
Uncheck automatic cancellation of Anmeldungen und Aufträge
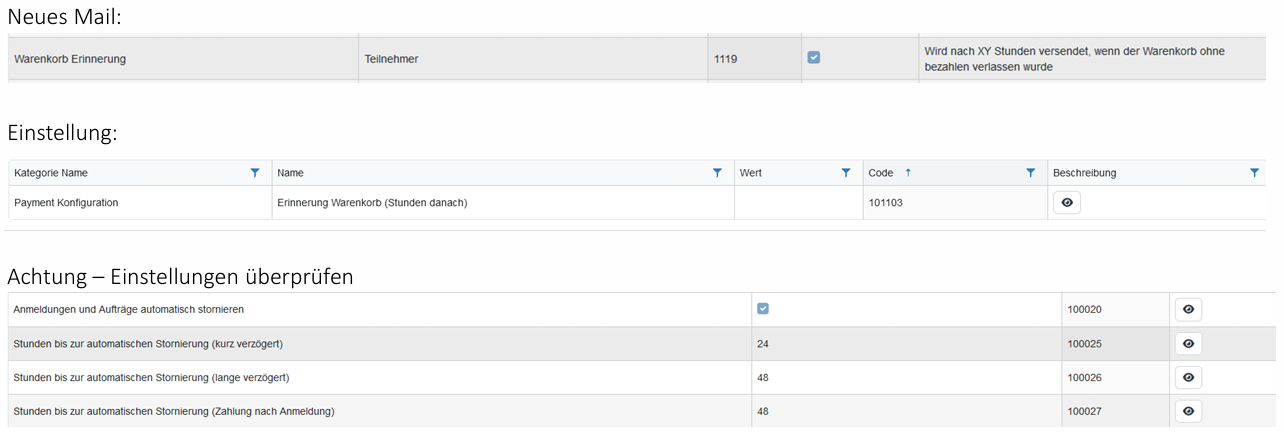click(763, 309)
